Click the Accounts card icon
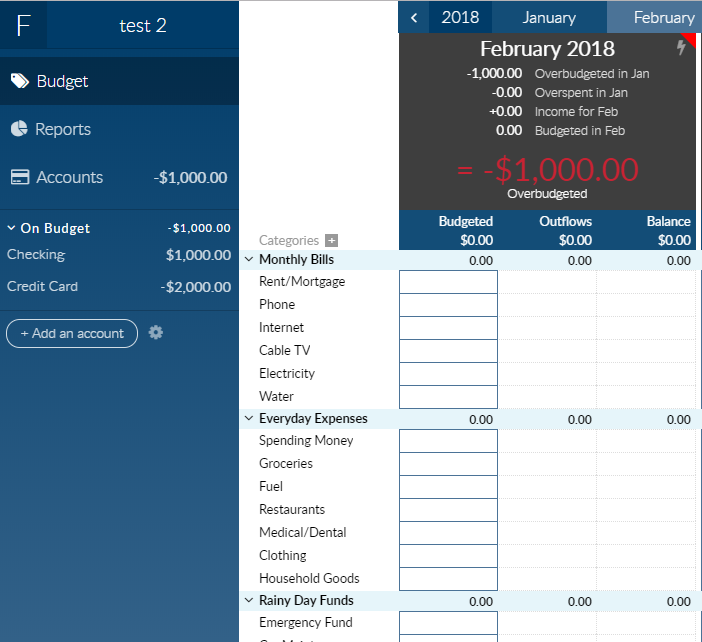This screenshot has width=702, height=642. [20, 177]
